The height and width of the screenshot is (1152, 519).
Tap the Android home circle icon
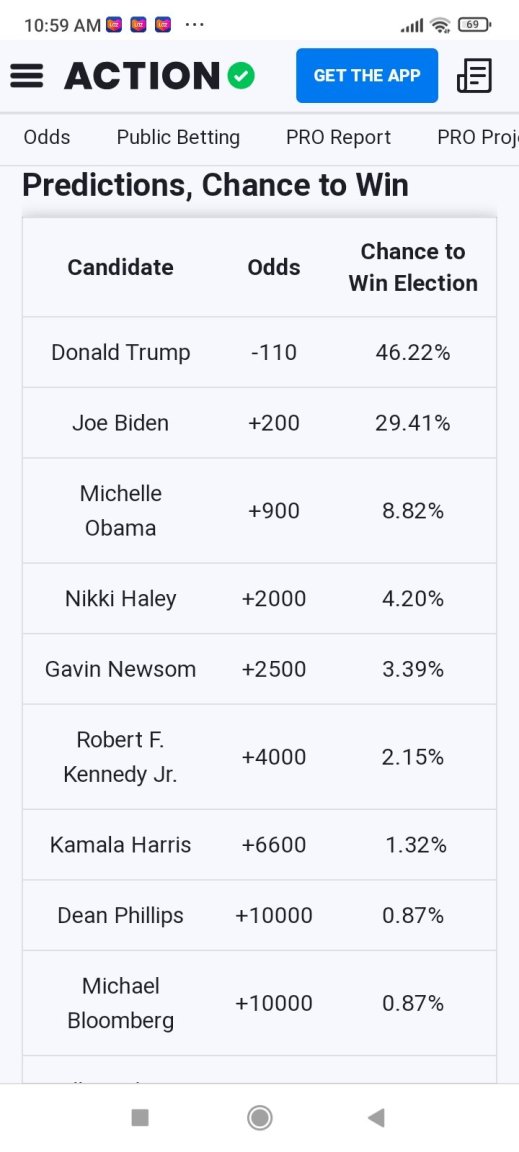[x=260, y=1117]
